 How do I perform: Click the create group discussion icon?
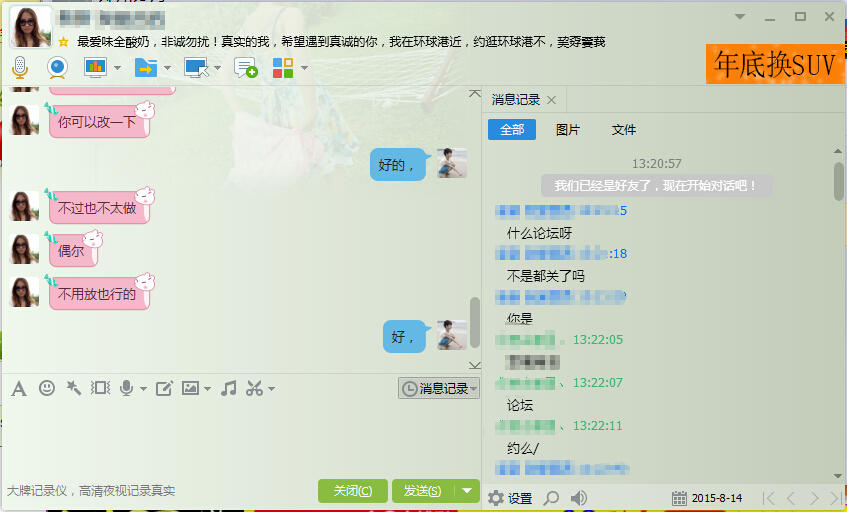coord(245,67)
